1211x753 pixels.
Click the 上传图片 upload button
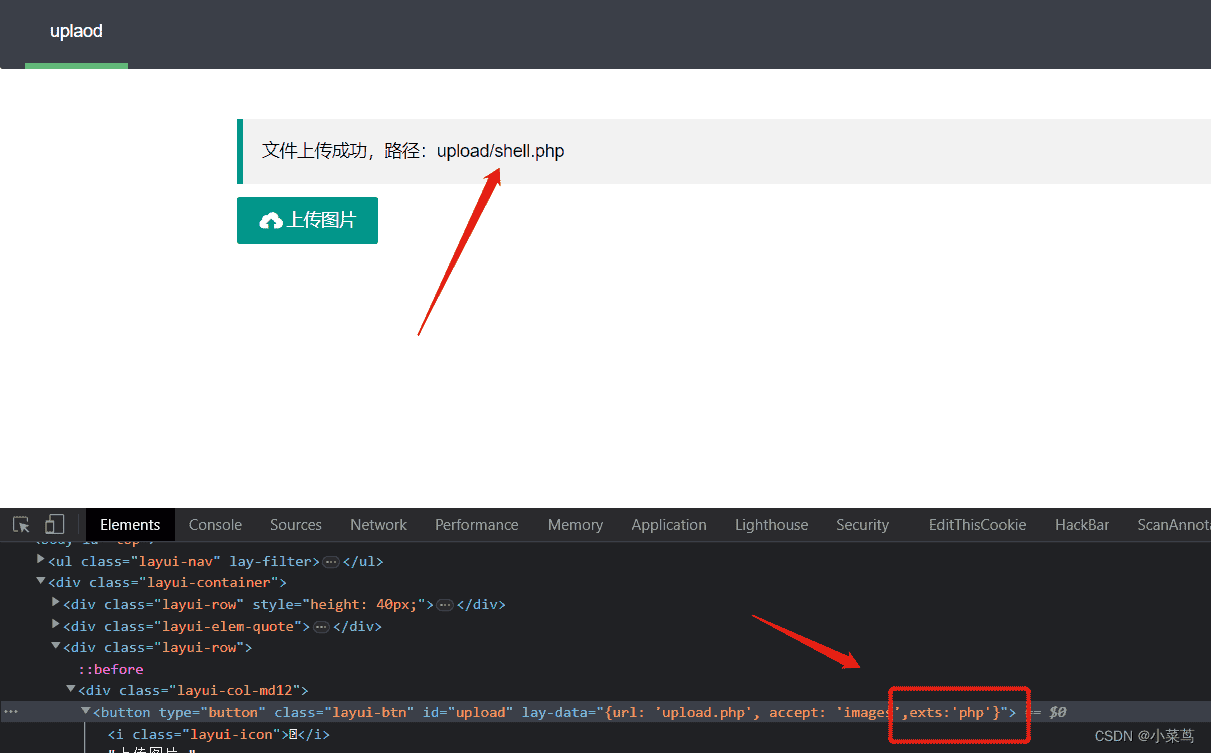(307, 220)
